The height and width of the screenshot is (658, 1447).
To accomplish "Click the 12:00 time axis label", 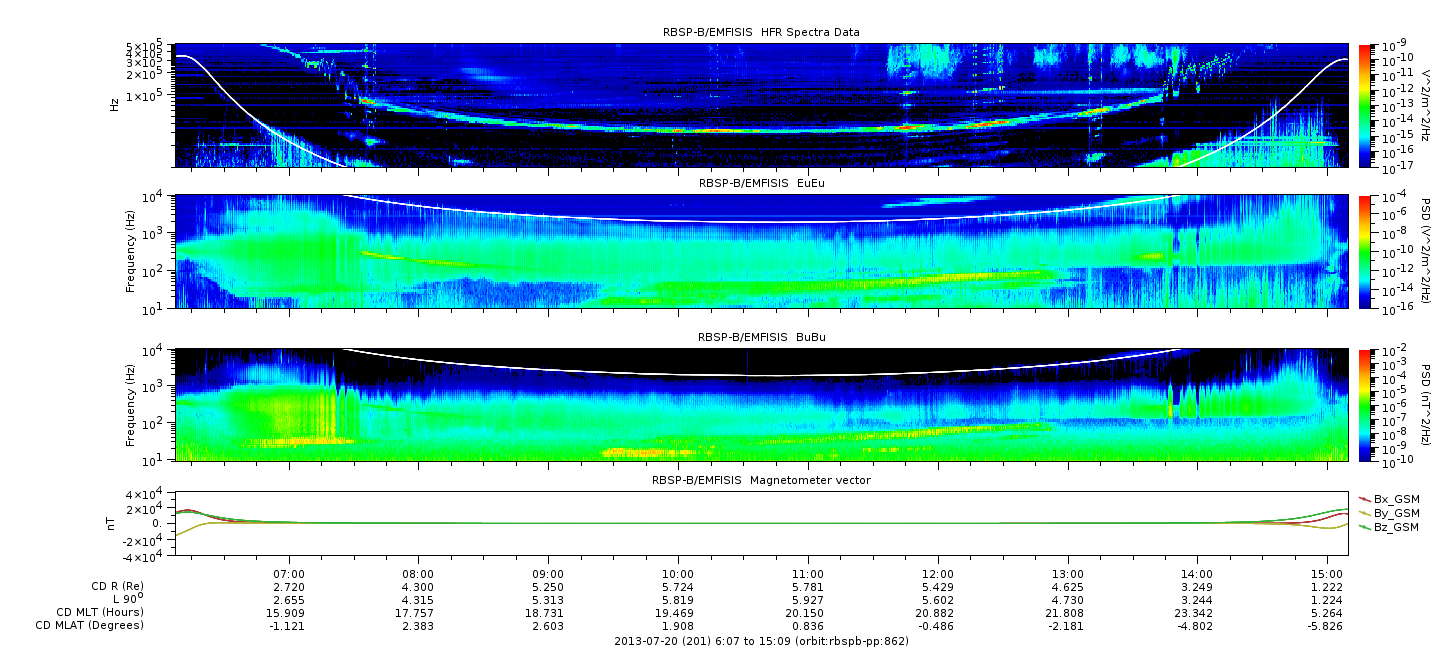I will (938, 575).
